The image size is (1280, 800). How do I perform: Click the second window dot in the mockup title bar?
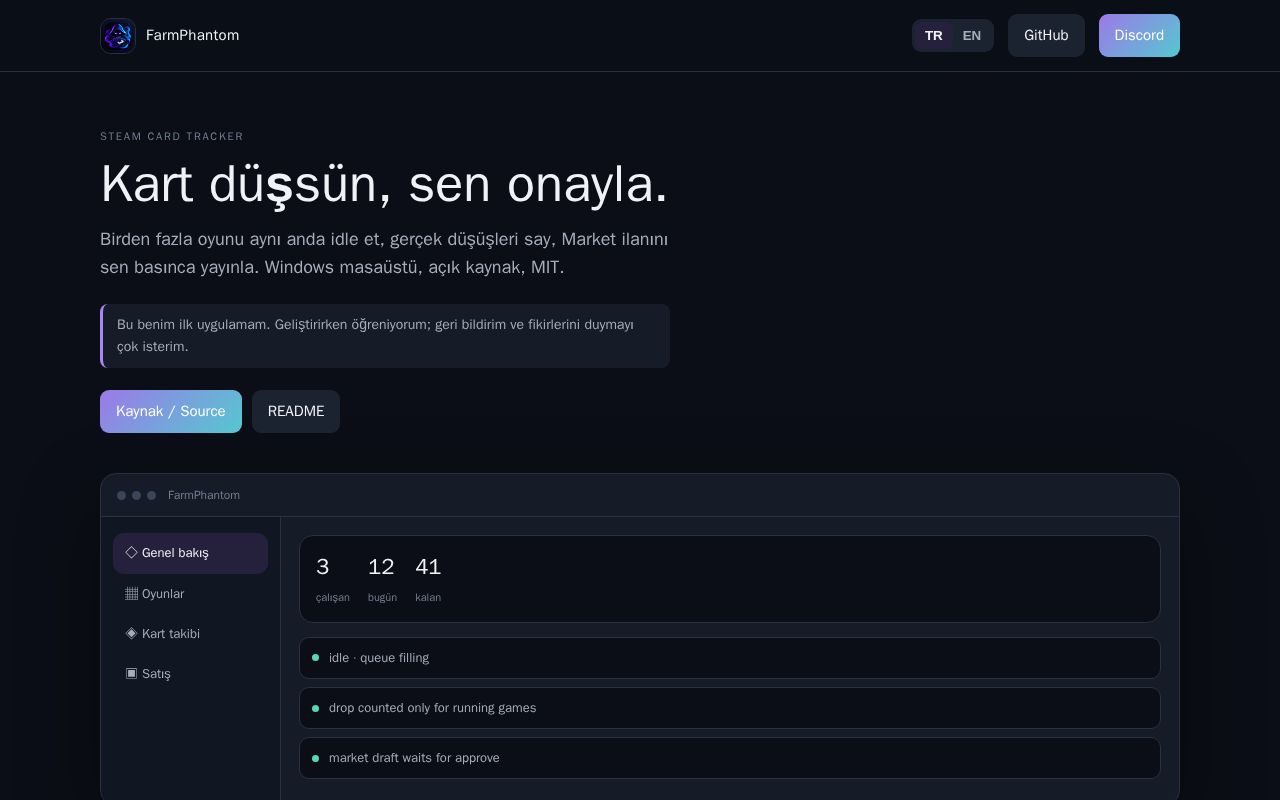(x=137, y=496)
